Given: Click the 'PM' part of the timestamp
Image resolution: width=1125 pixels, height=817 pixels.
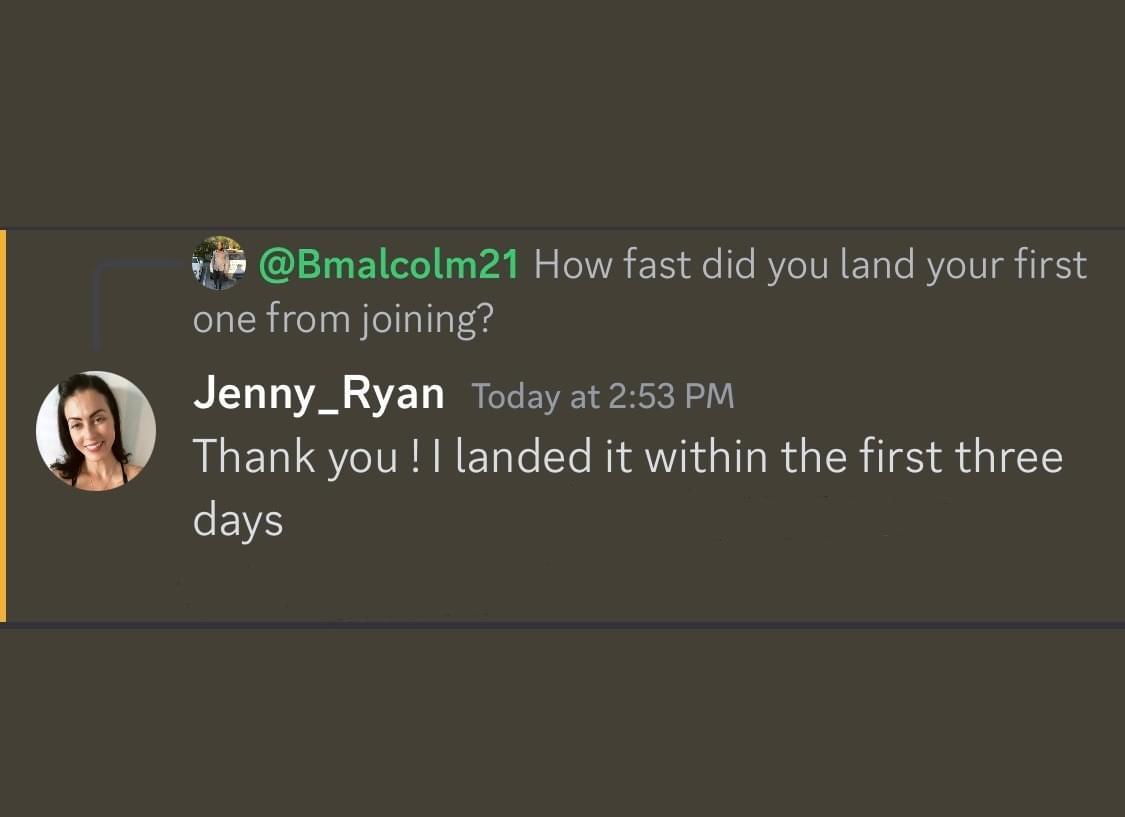Looking at the screenshot, I should 711,396.
